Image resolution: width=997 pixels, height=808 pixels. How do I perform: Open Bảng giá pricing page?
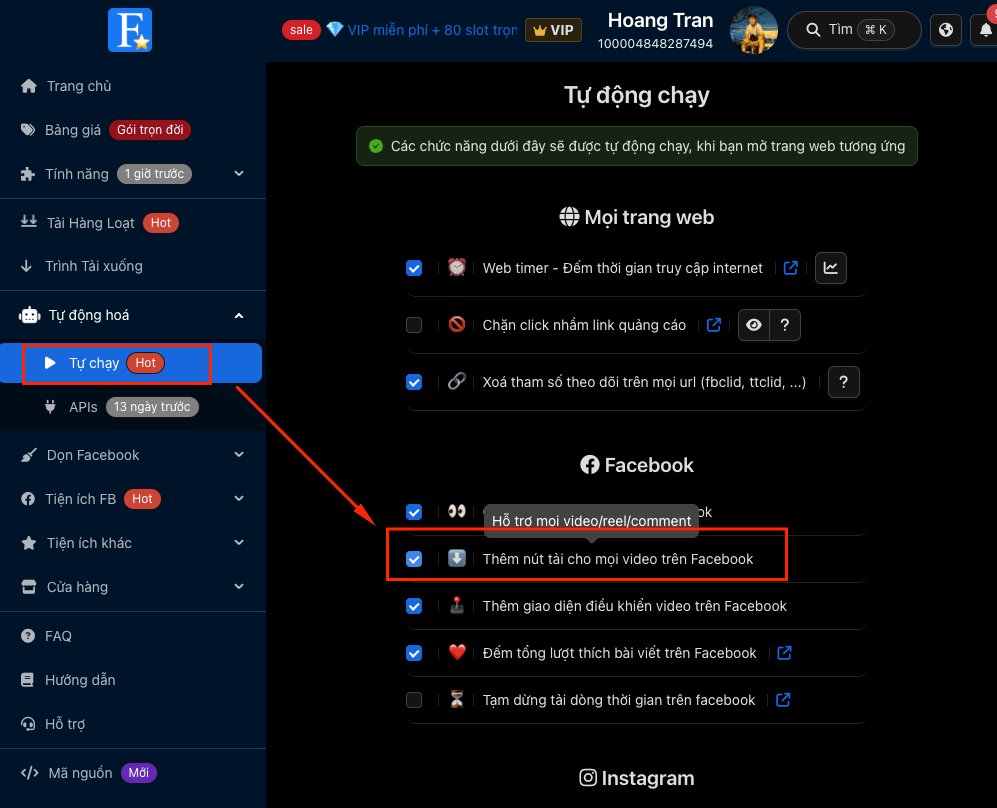tap(132, 130)
